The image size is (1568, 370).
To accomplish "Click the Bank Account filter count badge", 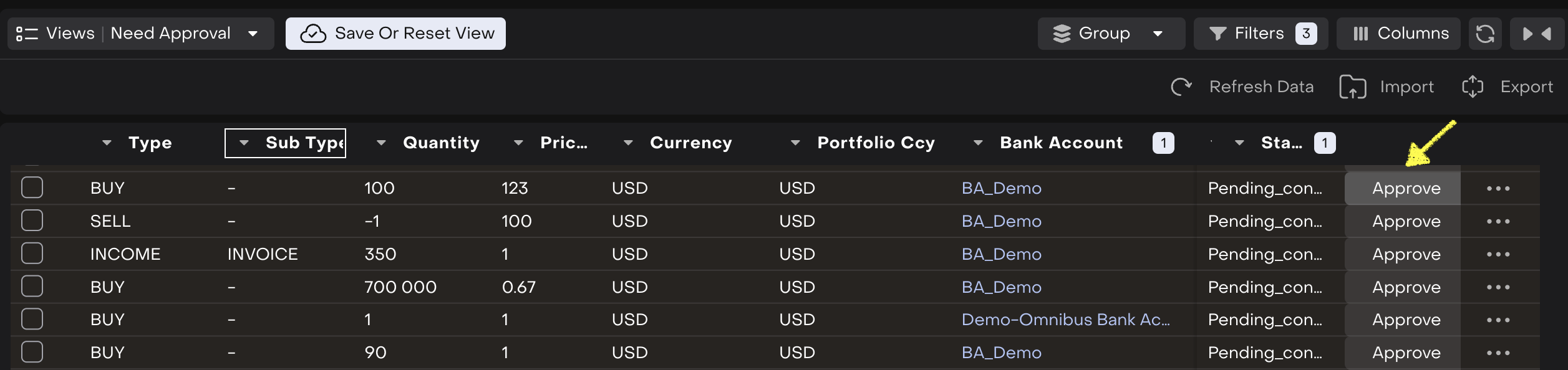I will pos(1163,143).
